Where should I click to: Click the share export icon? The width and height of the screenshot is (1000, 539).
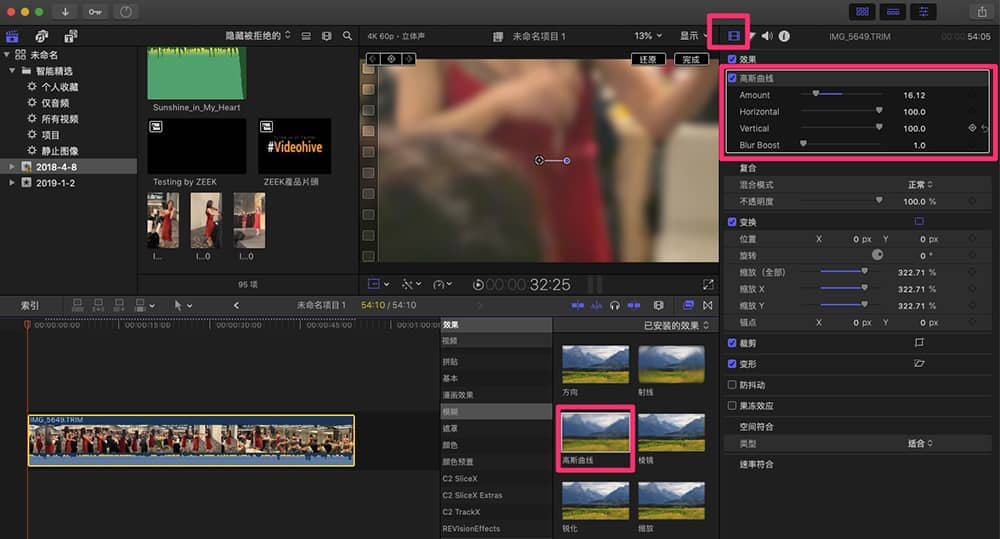982,11
